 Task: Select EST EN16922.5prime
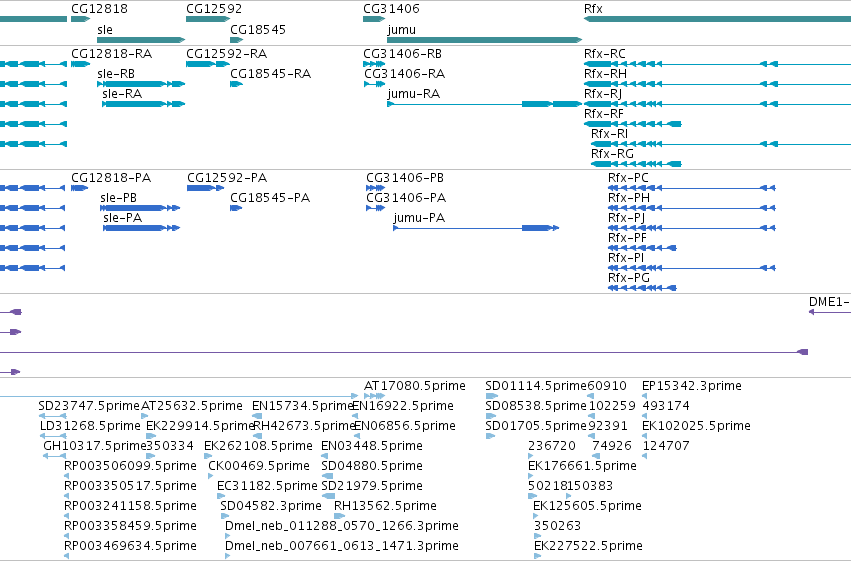pyautogui.click(x=403, y=406)
